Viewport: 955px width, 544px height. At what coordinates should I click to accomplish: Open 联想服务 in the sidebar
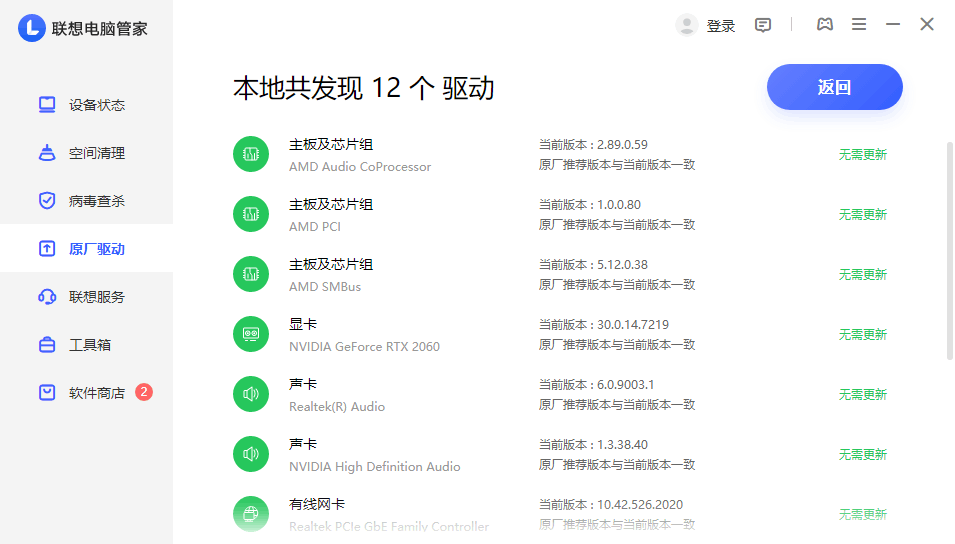click(86, 297)
